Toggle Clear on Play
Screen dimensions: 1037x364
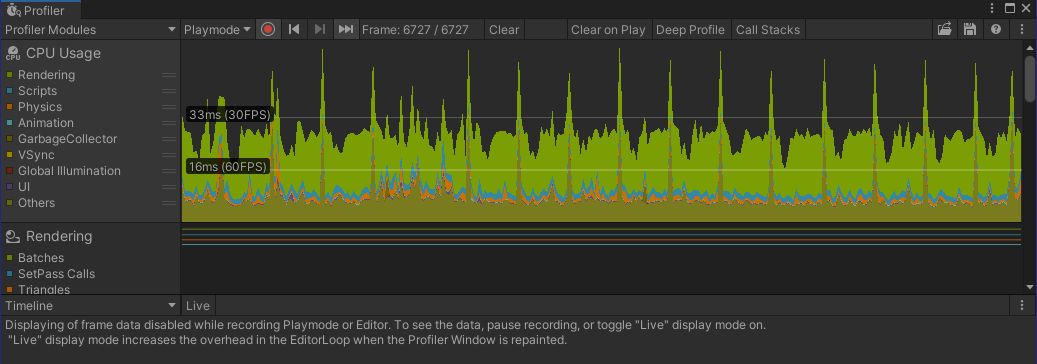[608, 29]
